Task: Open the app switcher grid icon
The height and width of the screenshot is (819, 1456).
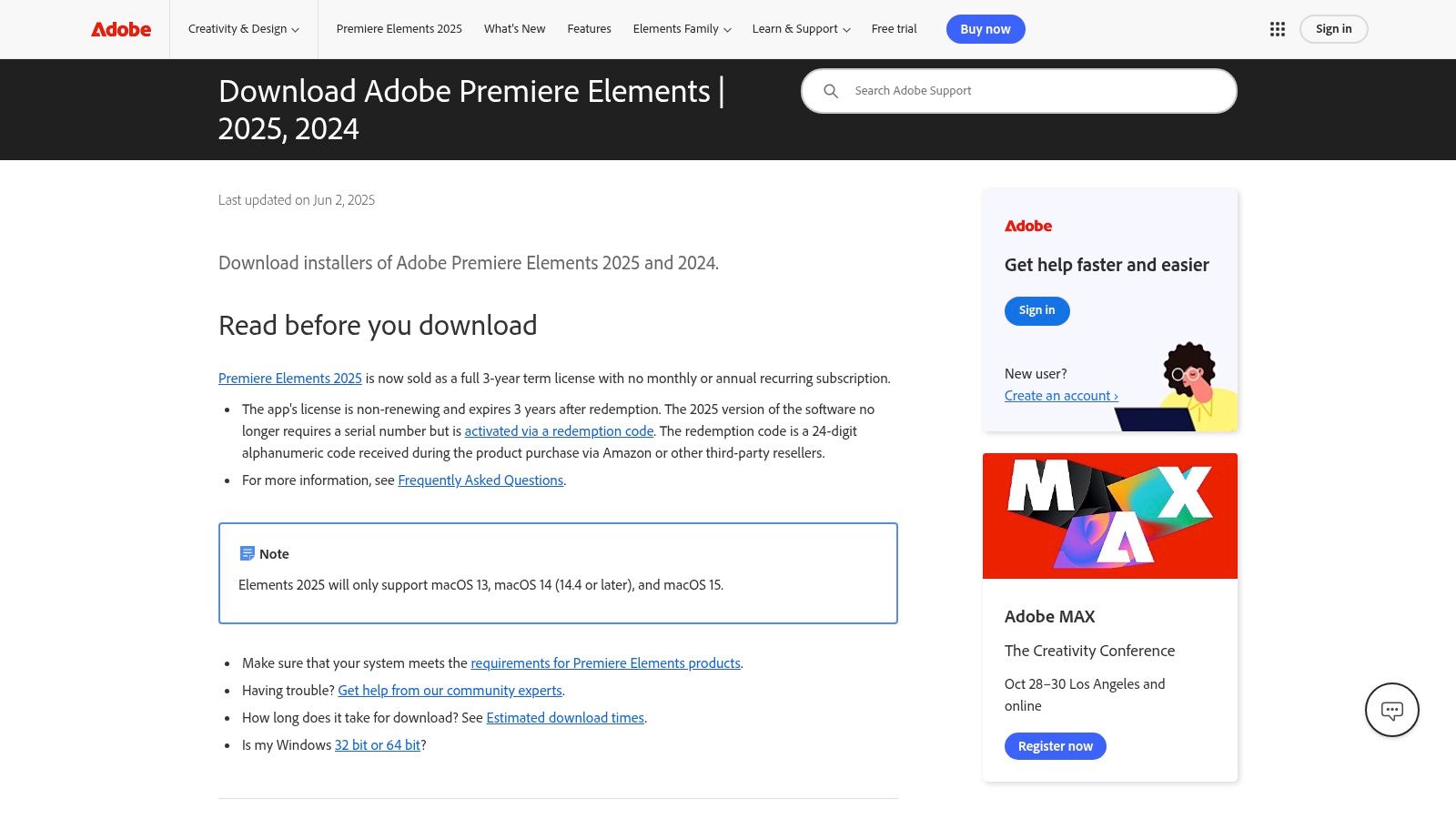Action: click(x=1278, y=29)
